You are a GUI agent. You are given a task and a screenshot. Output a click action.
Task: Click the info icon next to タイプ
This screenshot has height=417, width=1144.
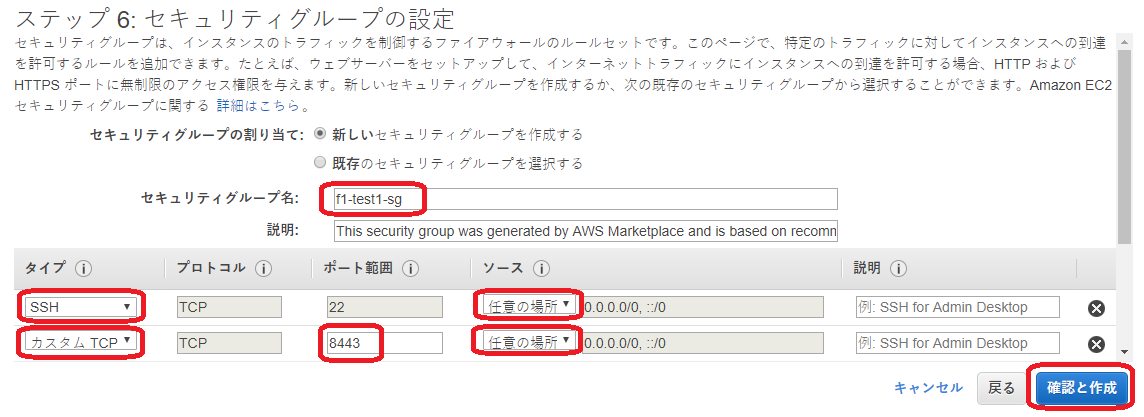[x=84, y=269]
